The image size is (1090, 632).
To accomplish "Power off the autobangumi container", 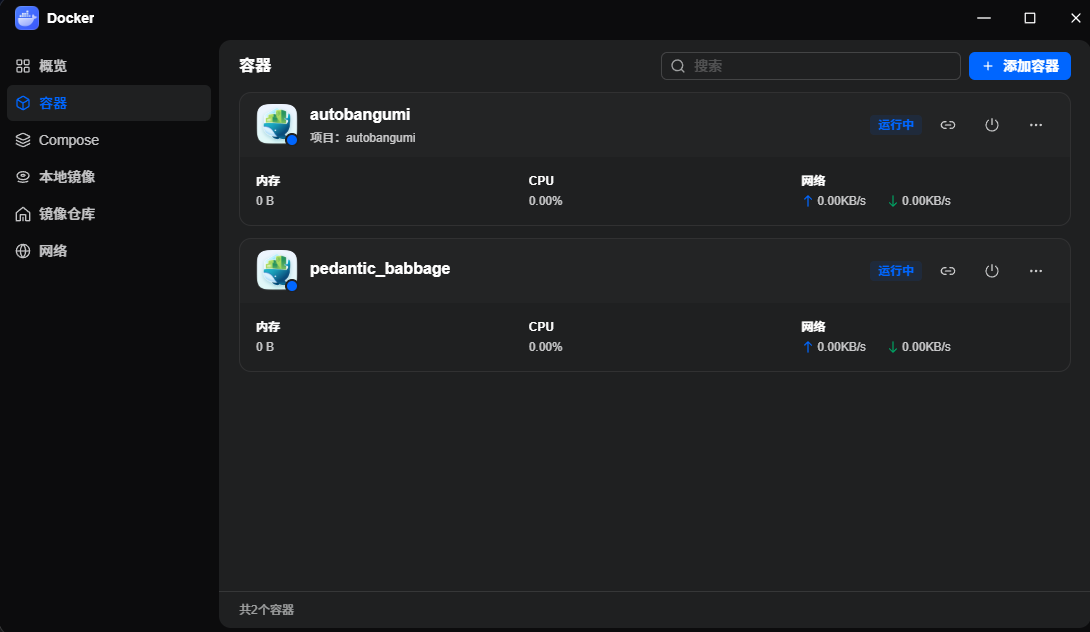I will click(x=992, y=125).
